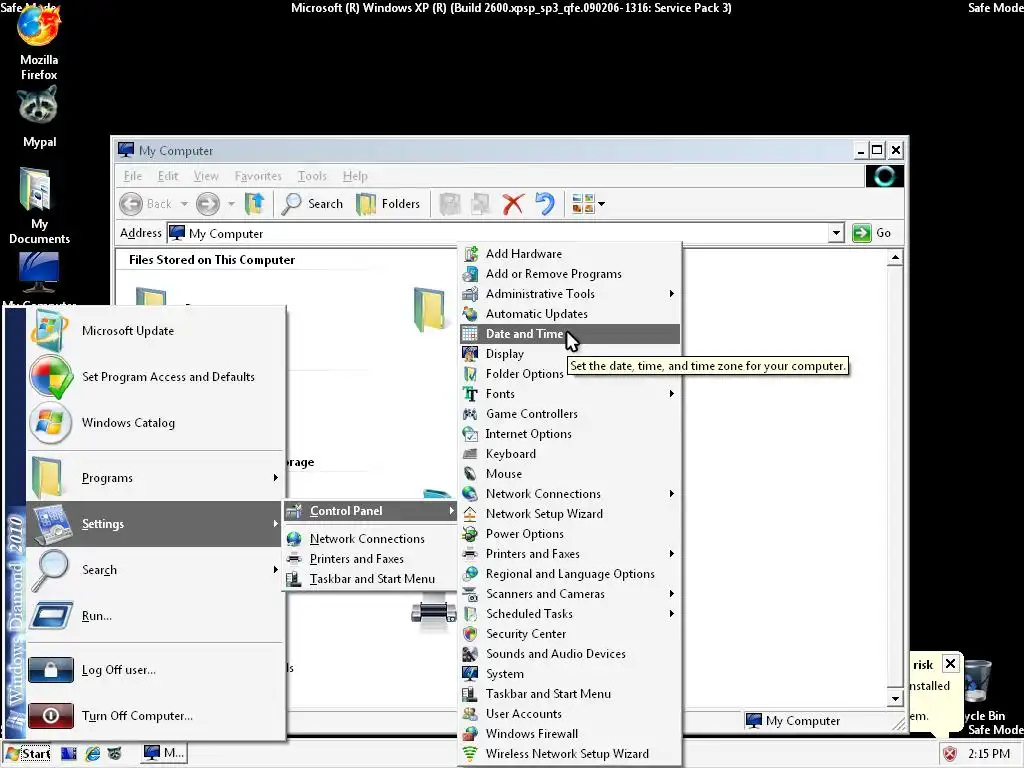Select Regional and Language Options
The width and height of the screenshot is (1024, 768).
[x=569, y=574]
